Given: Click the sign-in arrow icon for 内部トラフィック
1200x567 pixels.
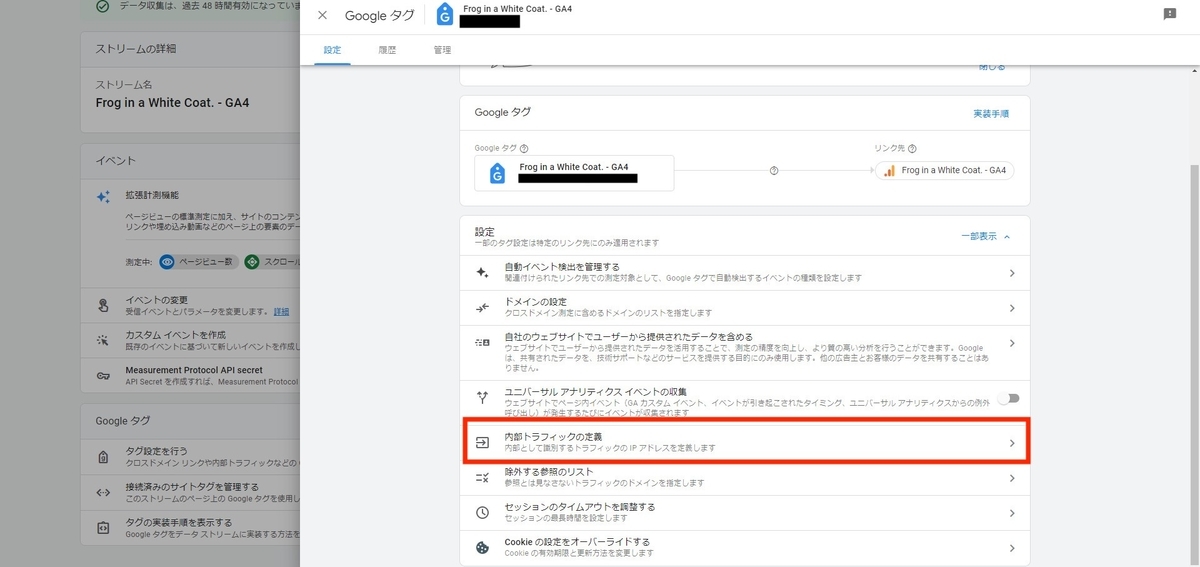Looking at the screenshot, I should 482,442.
